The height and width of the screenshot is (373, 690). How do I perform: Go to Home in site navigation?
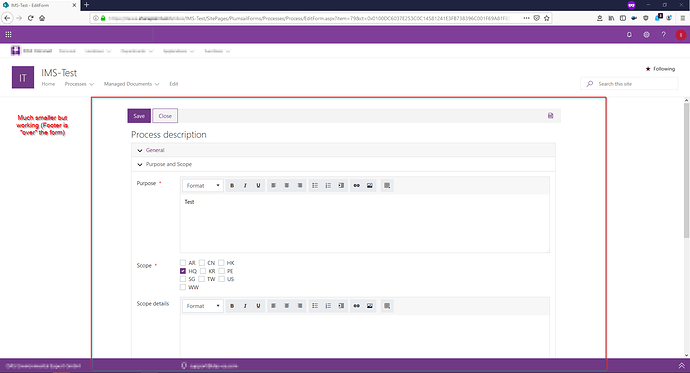pyautogui.click(x=48, y=84)
